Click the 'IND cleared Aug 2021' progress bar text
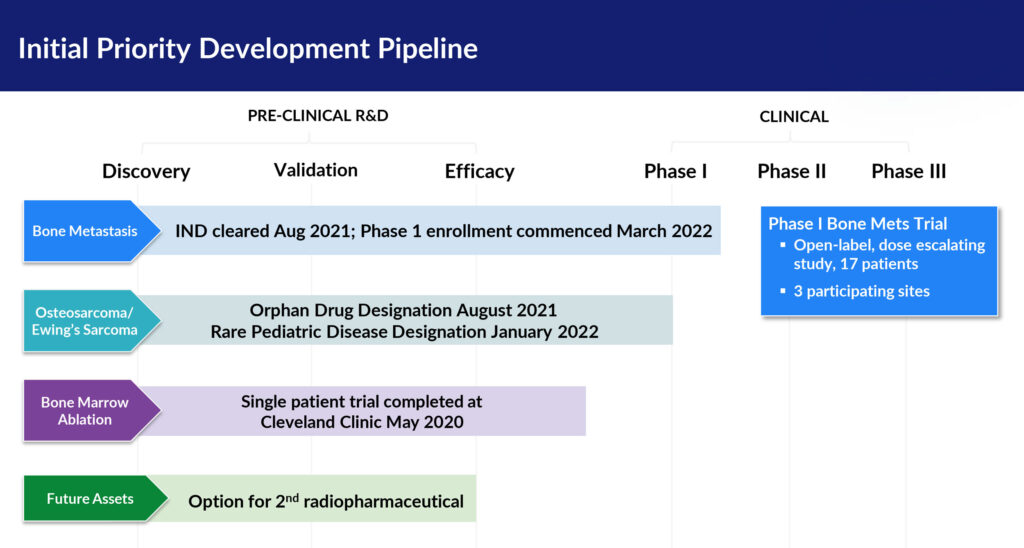Image resolution: width=1024 pixels, height=548 pixels. coord(443,231)
